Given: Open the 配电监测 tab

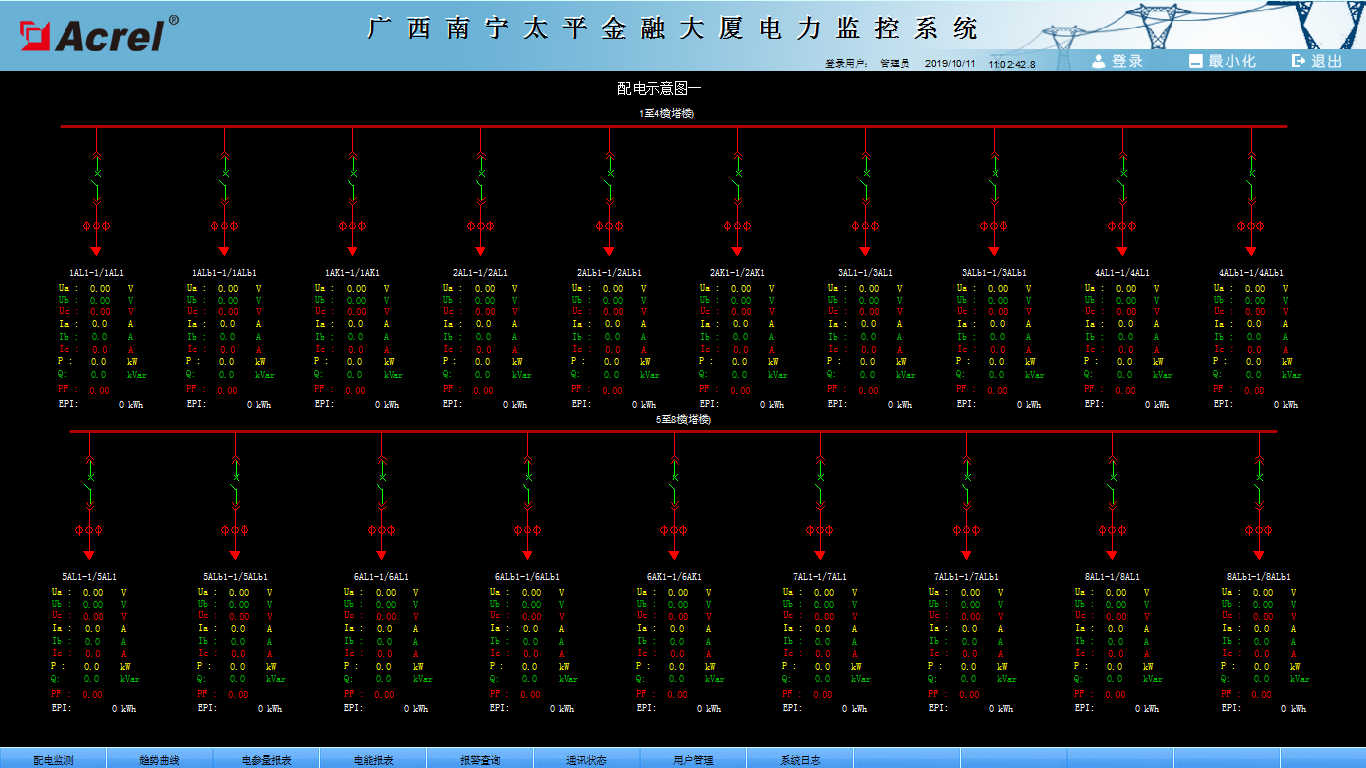Looking at the screenshot, I should click(x=53, y=759).
